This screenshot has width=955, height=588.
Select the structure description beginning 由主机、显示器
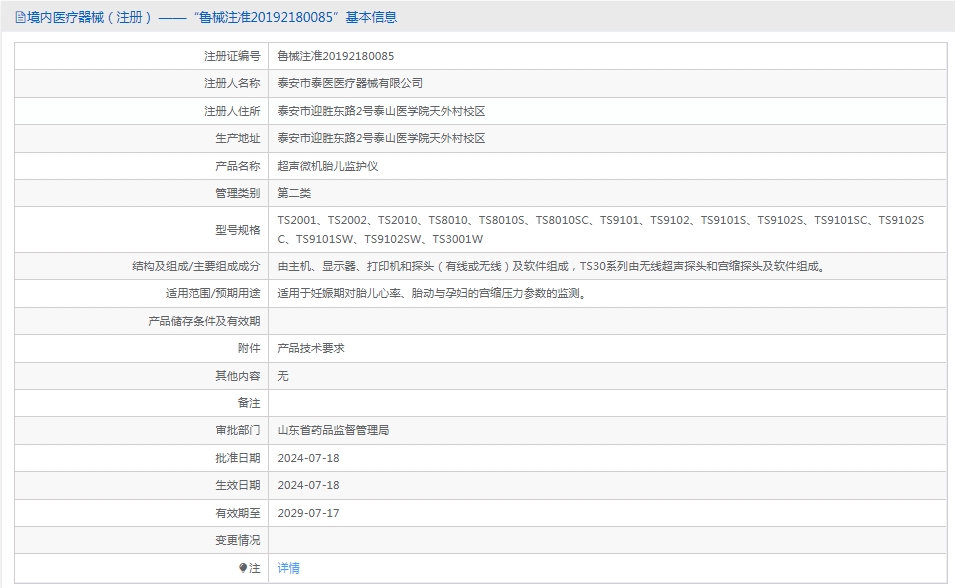point(553,266)
